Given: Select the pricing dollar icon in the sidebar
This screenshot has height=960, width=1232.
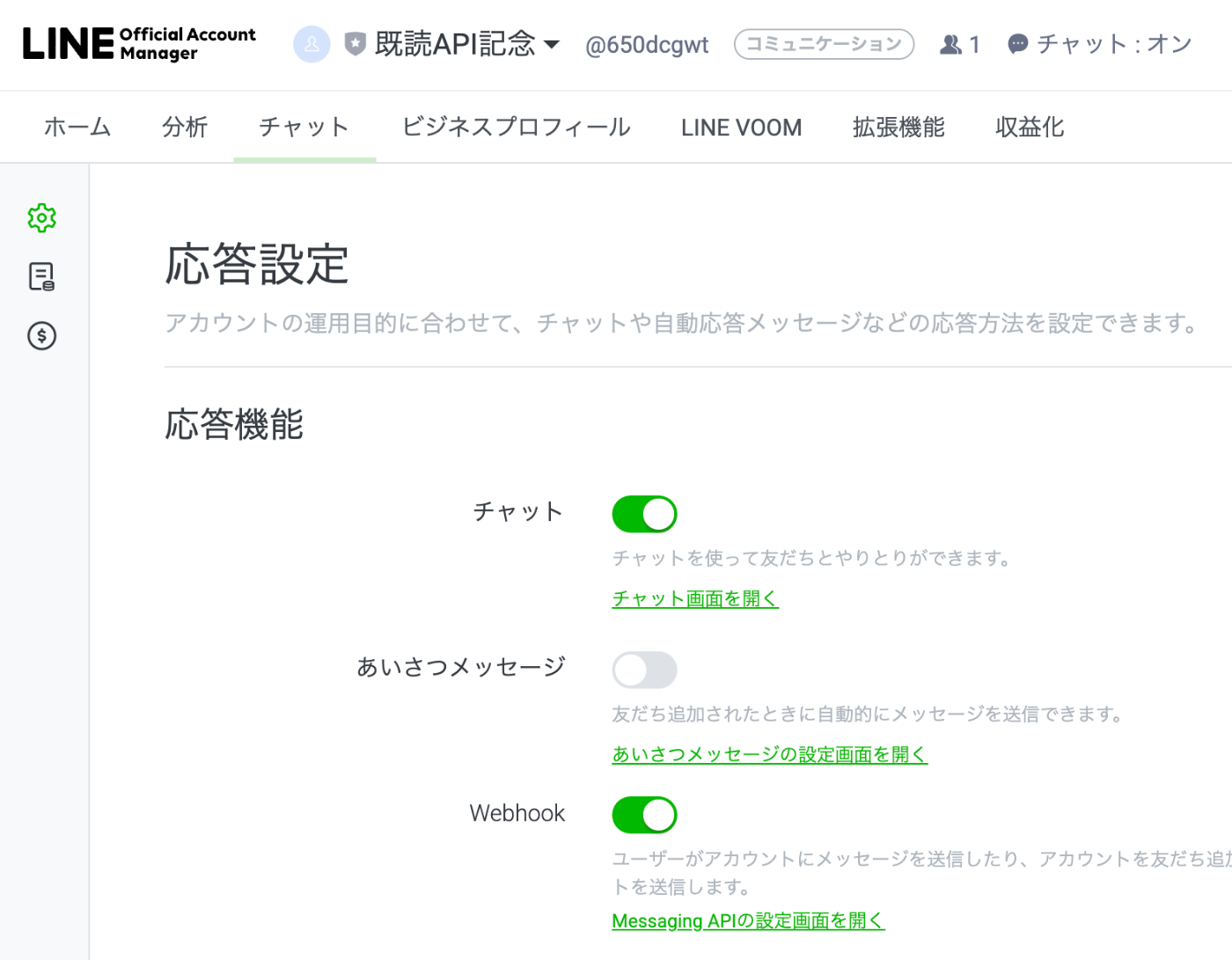Looking at the screenshot, I should [x=41, y=336].
